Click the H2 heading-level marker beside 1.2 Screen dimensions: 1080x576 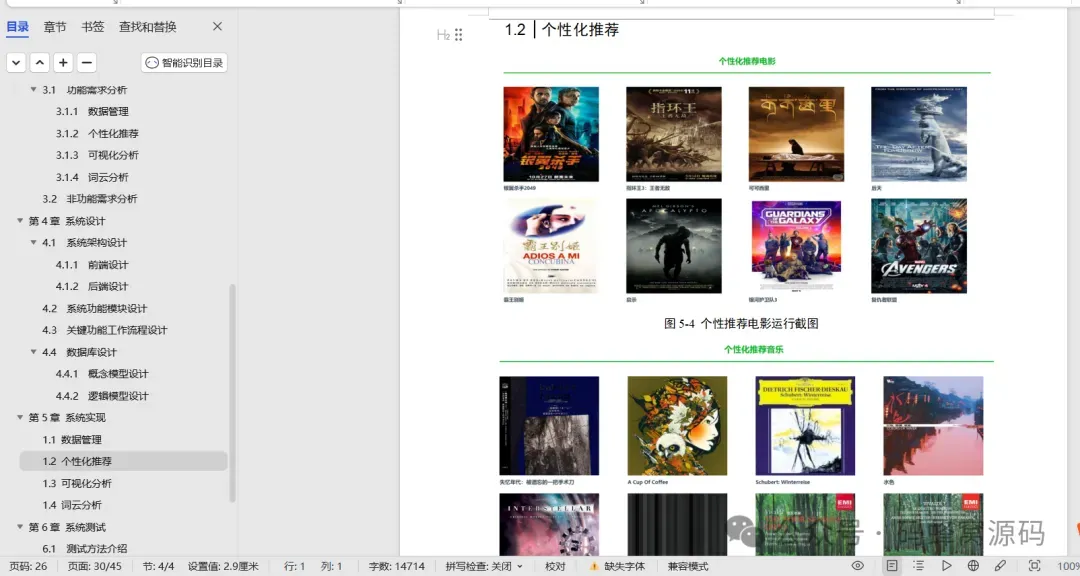443,34
